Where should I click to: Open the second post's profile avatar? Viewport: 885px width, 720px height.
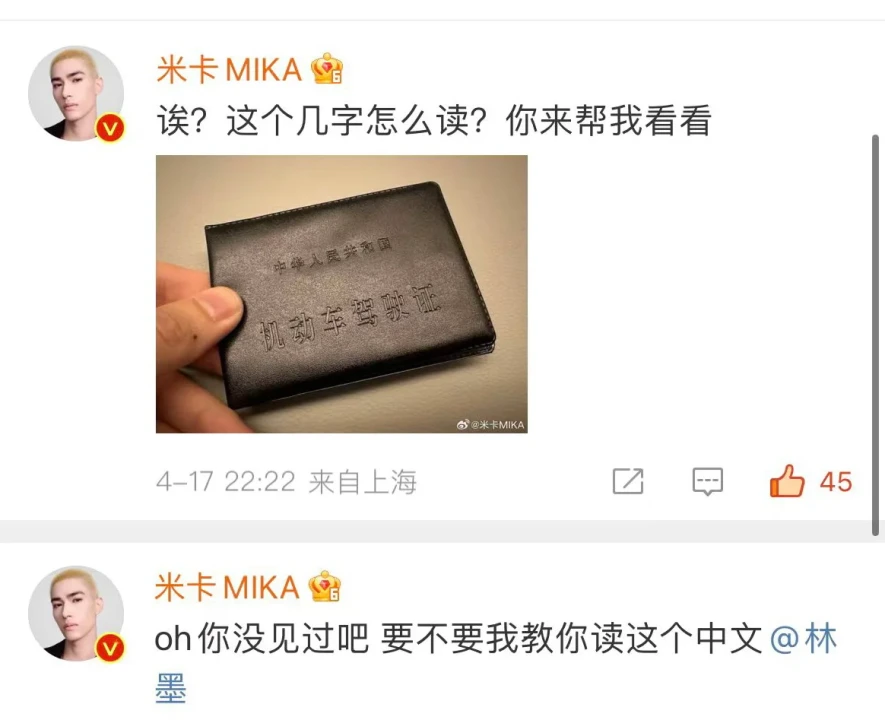pos(76,613)
